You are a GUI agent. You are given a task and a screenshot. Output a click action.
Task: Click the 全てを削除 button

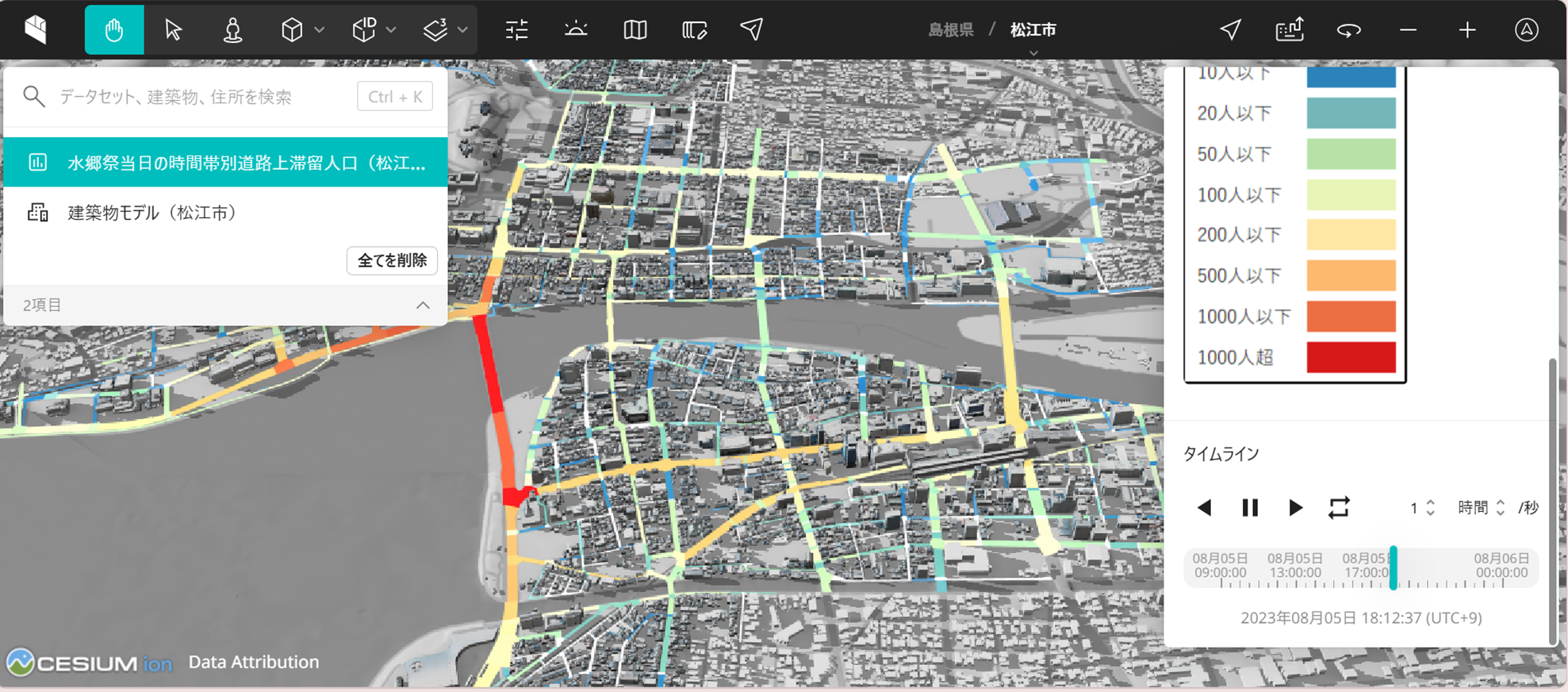pos(392,260)
